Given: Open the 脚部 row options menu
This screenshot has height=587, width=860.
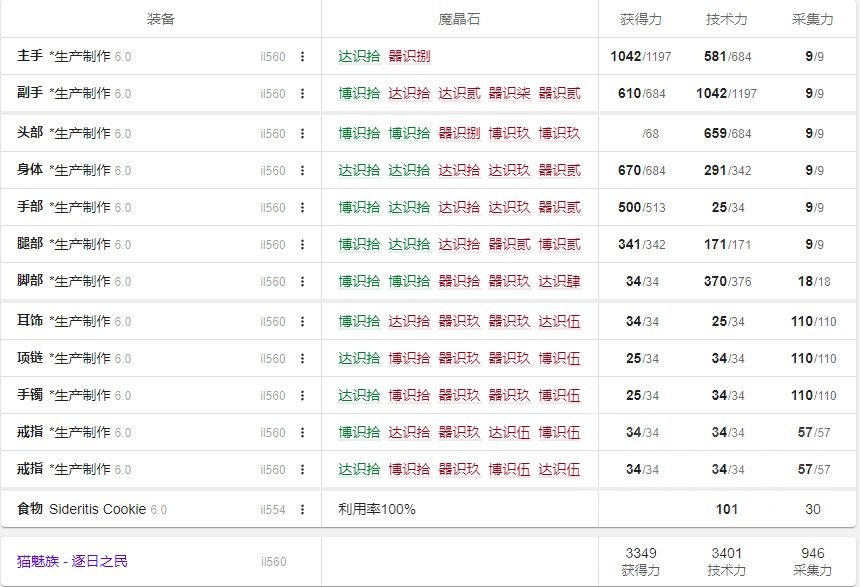Looking at the screenshot, I should point(303,281).
